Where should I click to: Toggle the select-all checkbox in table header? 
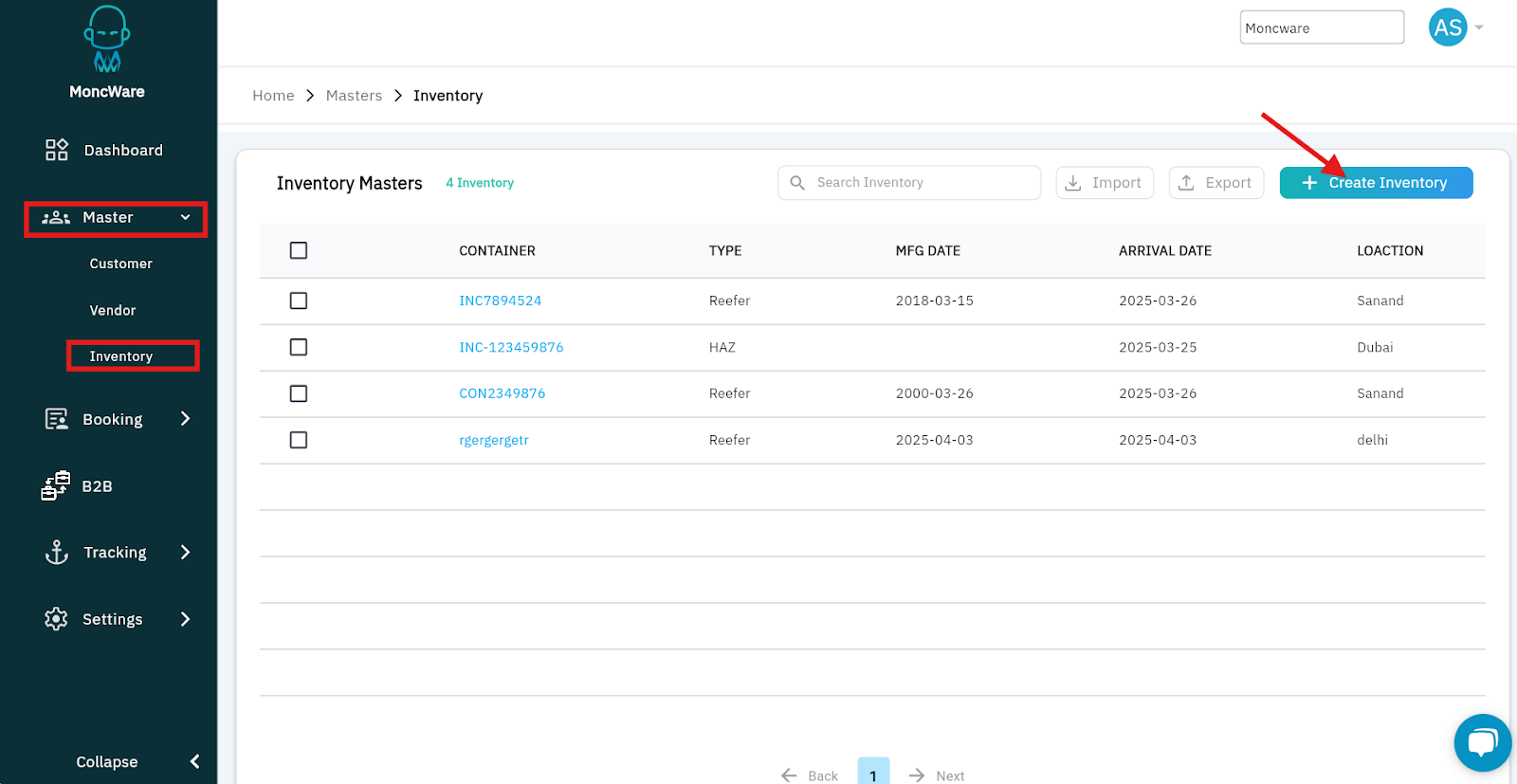(x=299, y=250)
